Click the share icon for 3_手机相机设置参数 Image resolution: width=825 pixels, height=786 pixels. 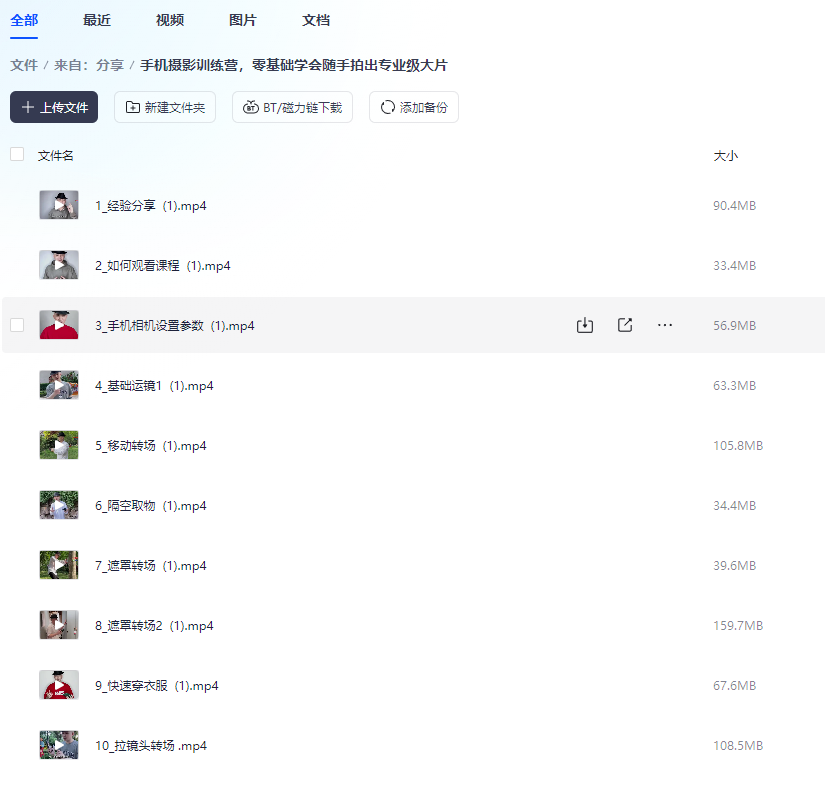625,325
